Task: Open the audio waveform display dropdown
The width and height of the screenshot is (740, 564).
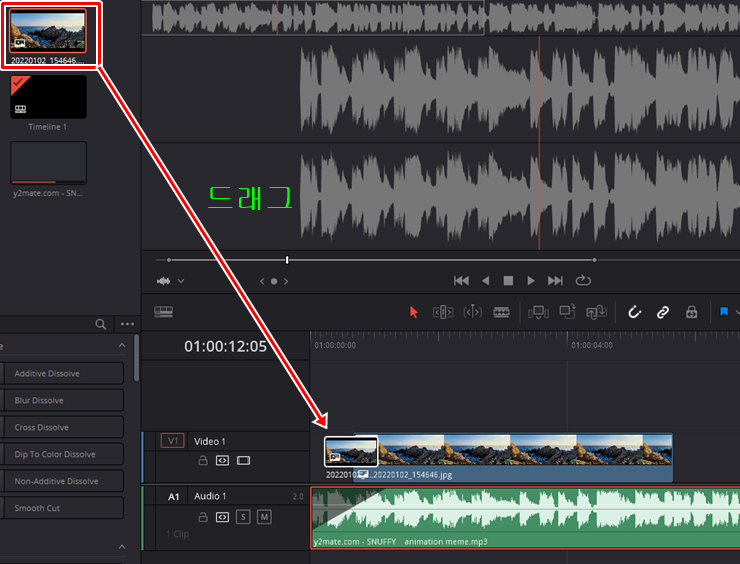Action: [x=181, y=281]
